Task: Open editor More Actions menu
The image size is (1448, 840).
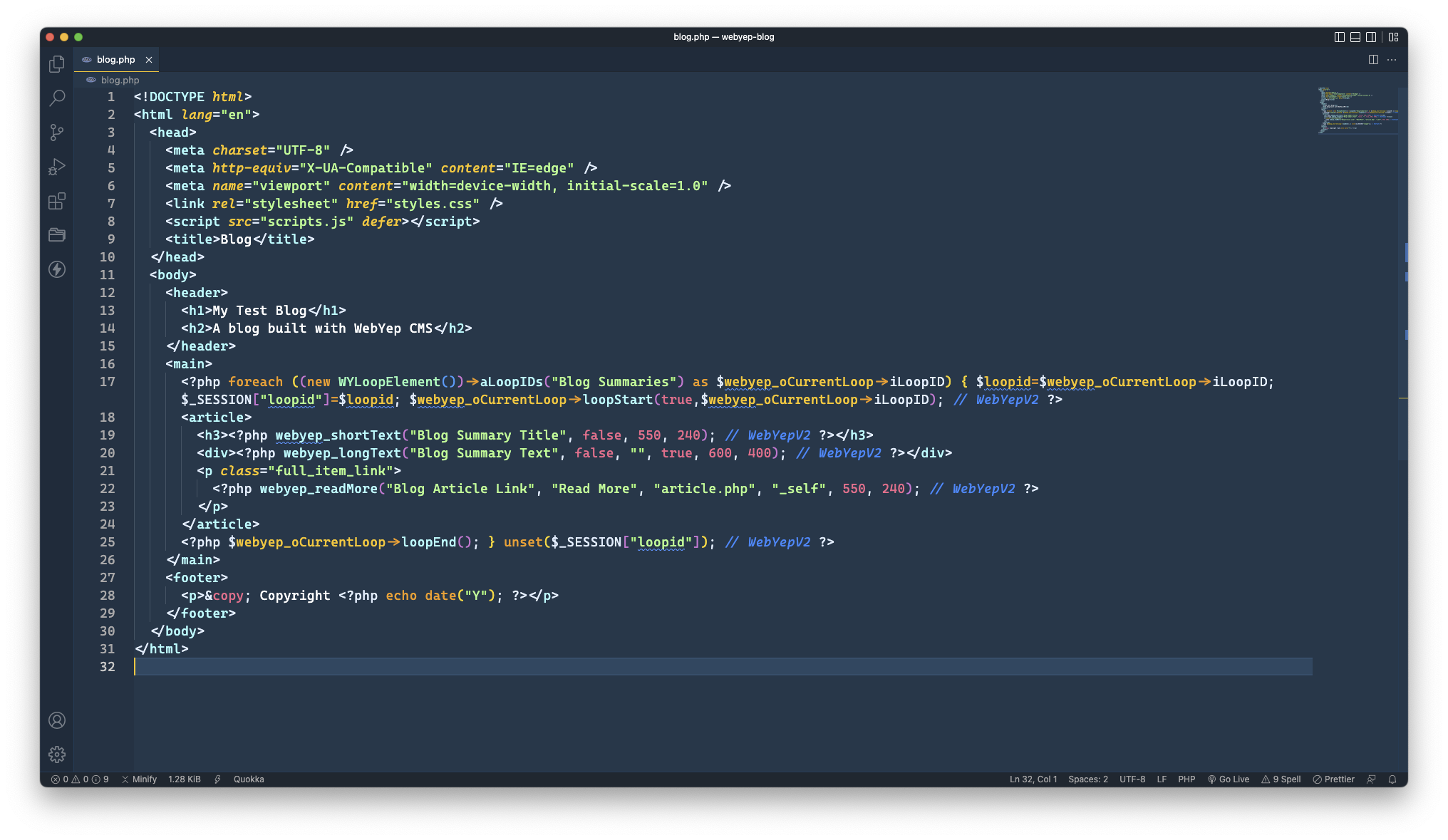Action: coord(1392,60)
